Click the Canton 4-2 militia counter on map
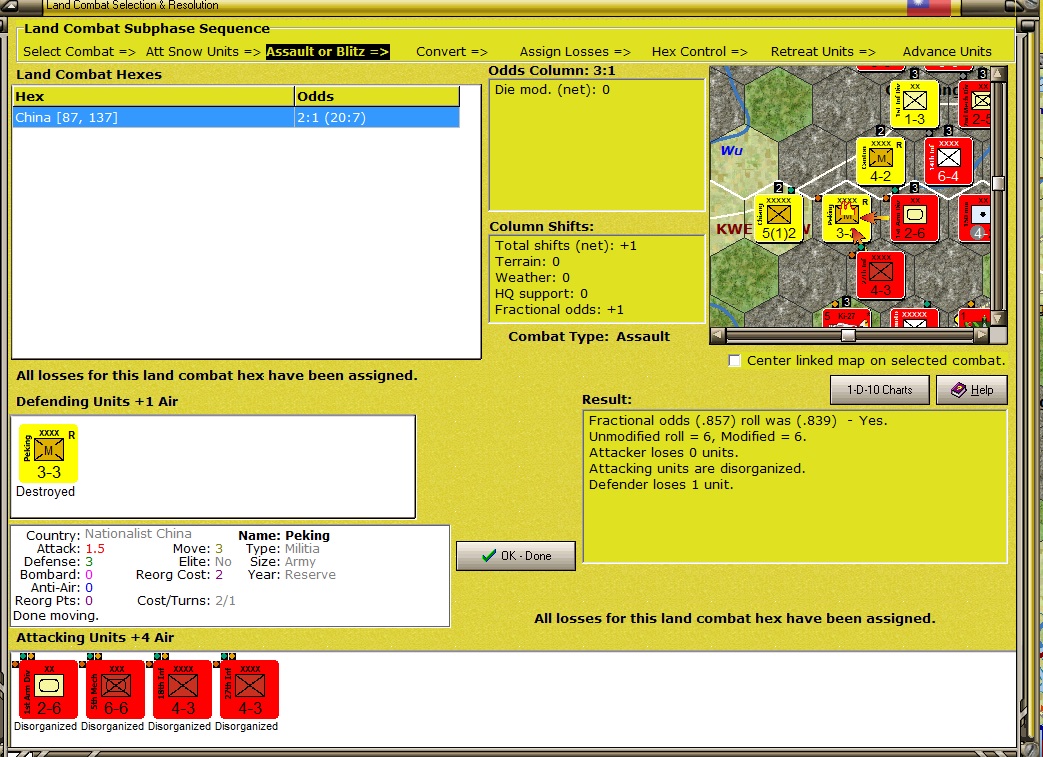 (880, 161)
